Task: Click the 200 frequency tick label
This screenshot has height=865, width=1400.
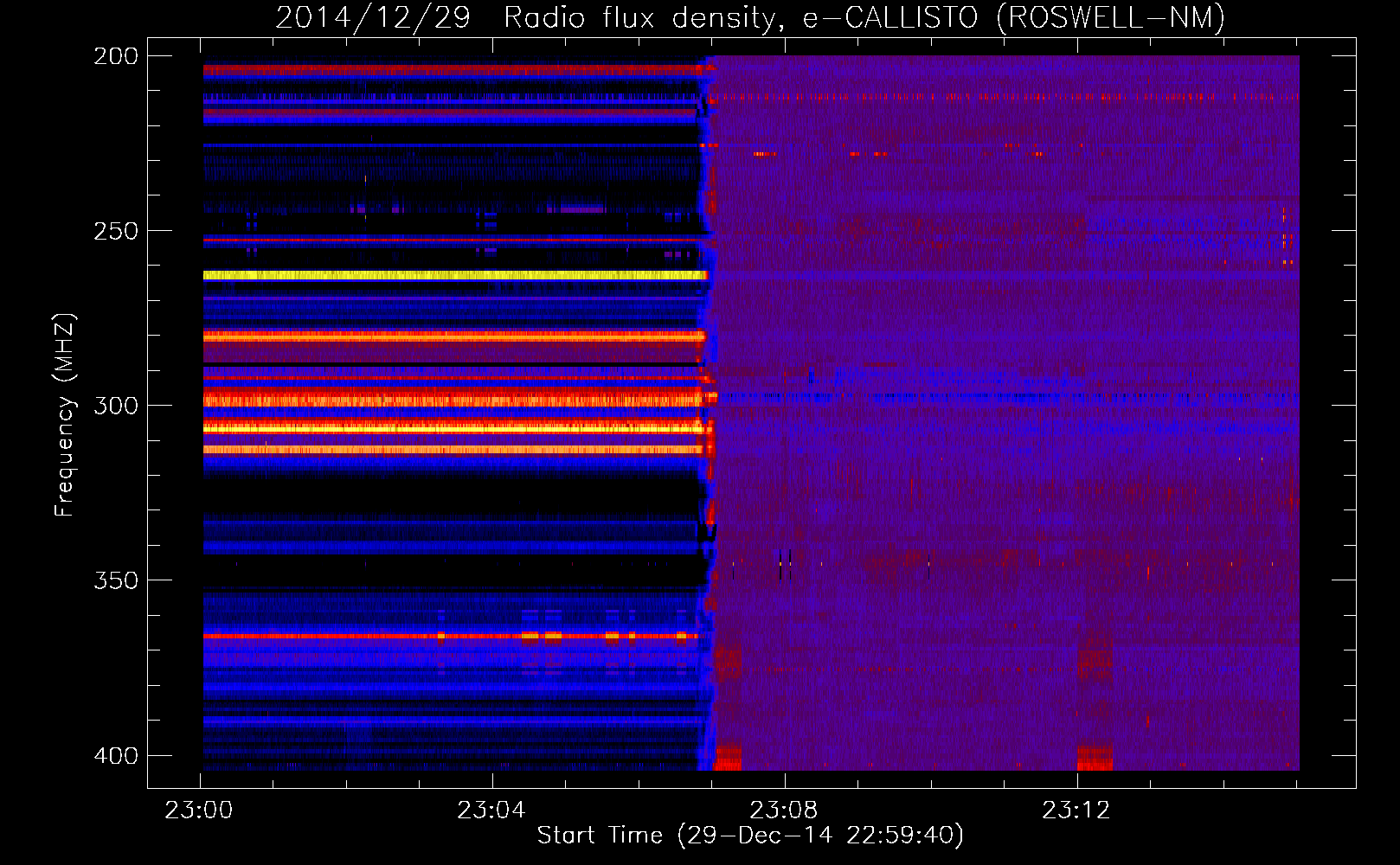Action: point(116,56)
